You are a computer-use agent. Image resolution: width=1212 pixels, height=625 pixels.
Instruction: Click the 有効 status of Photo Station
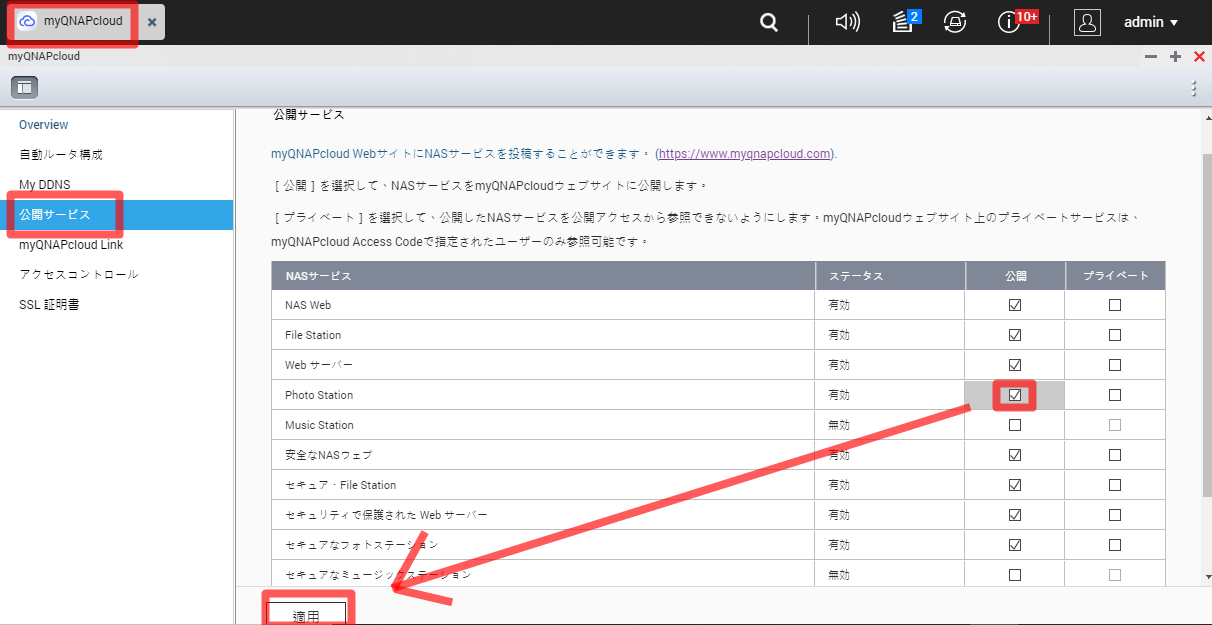point(838,395)
